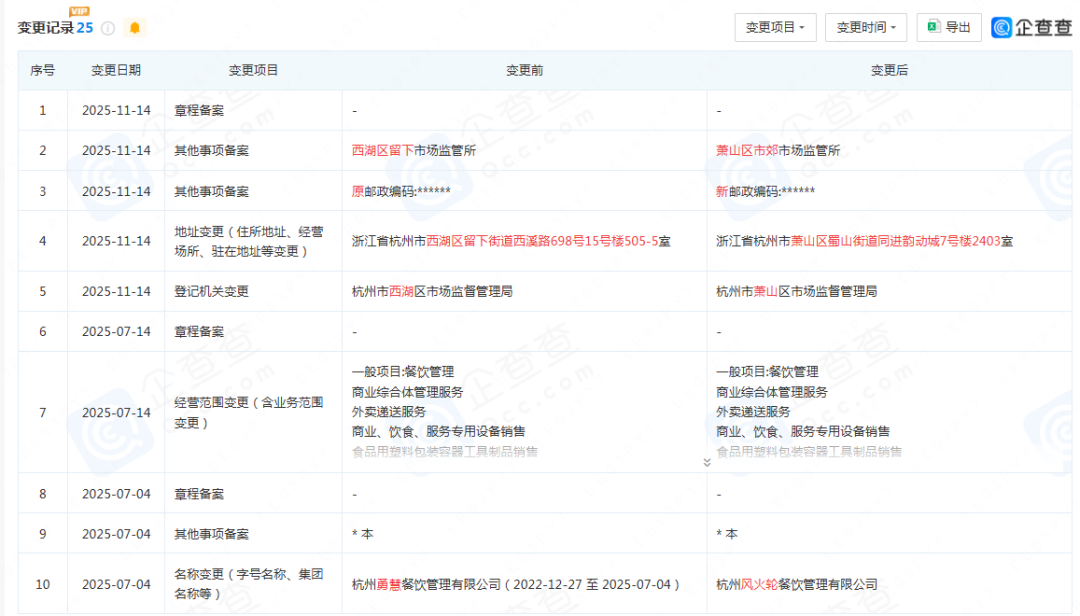Screen dimensions: 1080x616
Task: Open the 变更时间 filter dropdown
Action: tap(866, 27)
